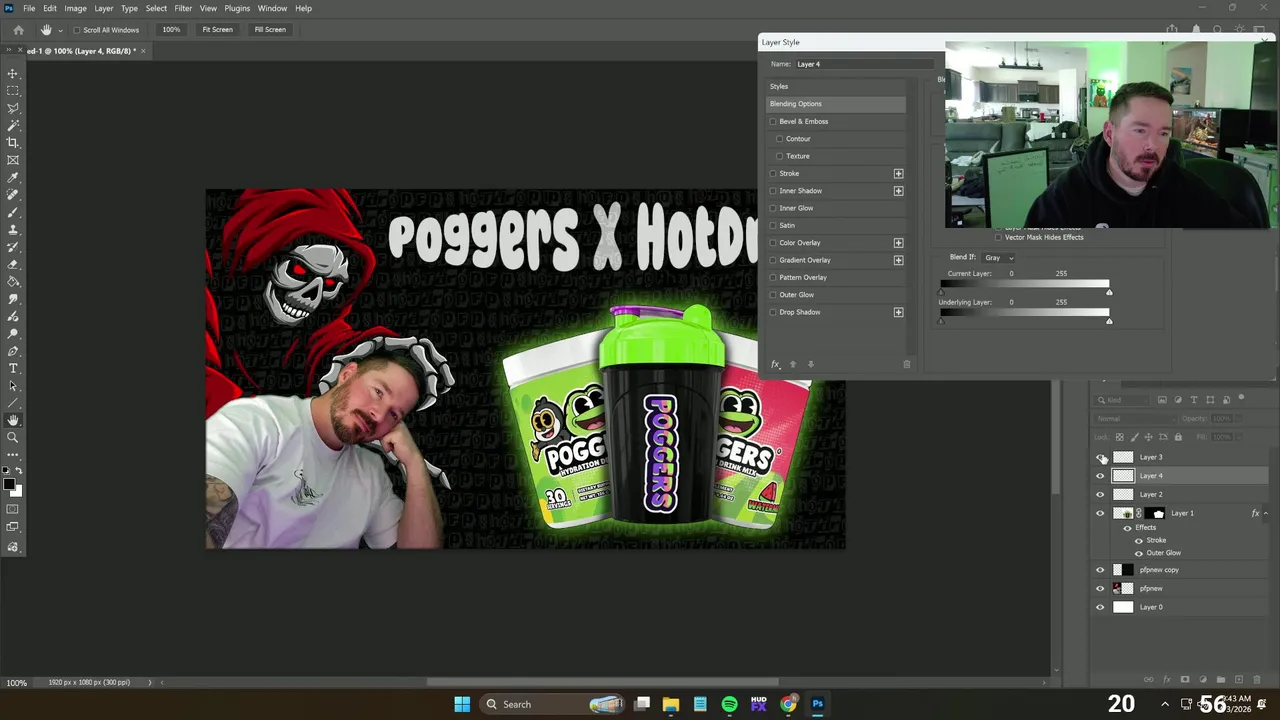Screen dimensions: 1280x720
Task: Select the Brush tool
Action: [13, 212]
